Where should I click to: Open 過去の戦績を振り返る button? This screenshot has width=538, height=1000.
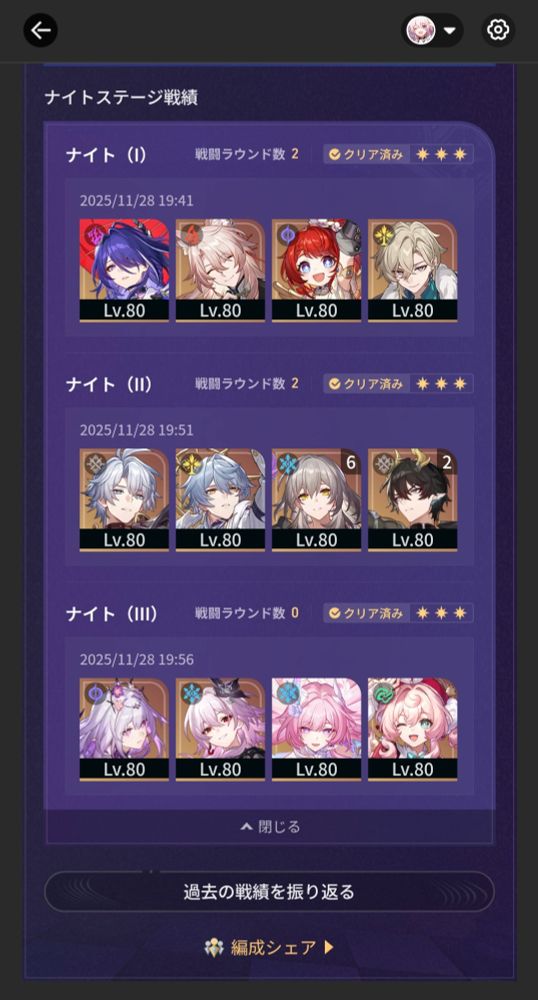pos(269,892)
